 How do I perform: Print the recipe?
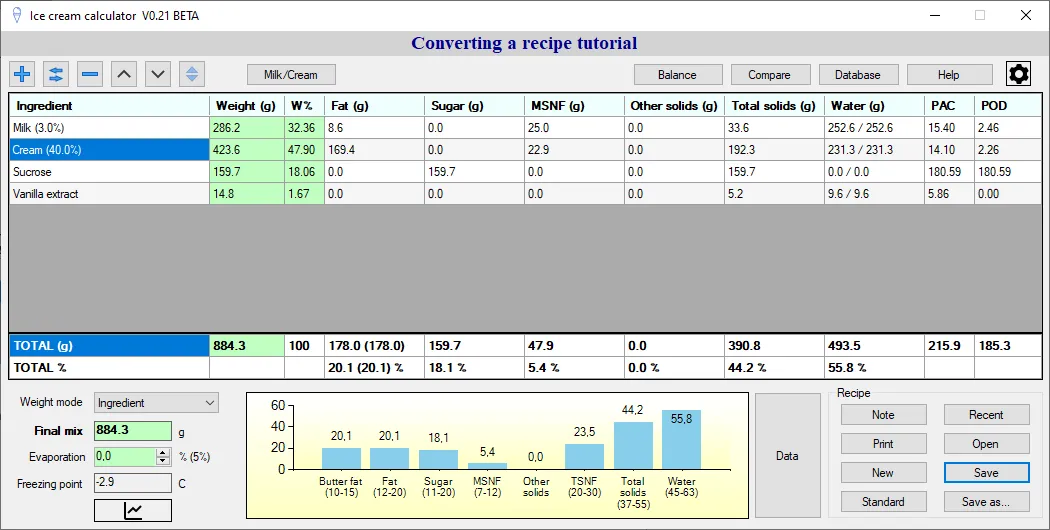point(883,444)
